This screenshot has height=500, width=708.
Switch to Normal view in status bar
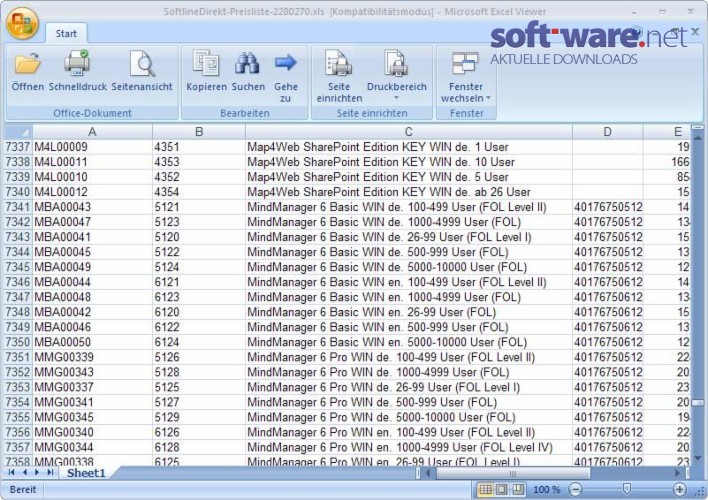(x=485, y=489)
